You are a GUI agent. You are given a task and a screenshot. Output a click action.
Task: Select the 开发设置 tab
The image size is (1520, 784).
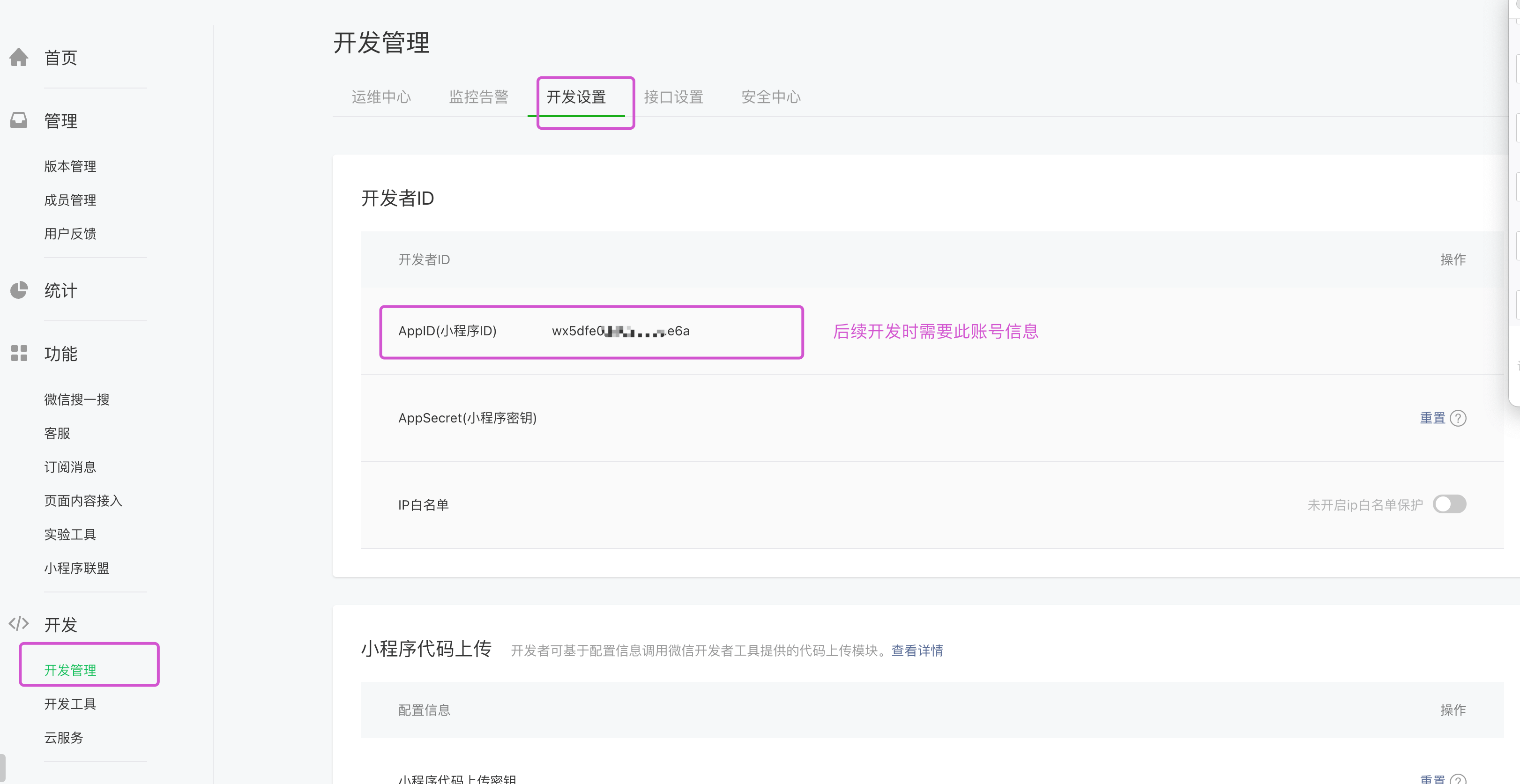576,97
